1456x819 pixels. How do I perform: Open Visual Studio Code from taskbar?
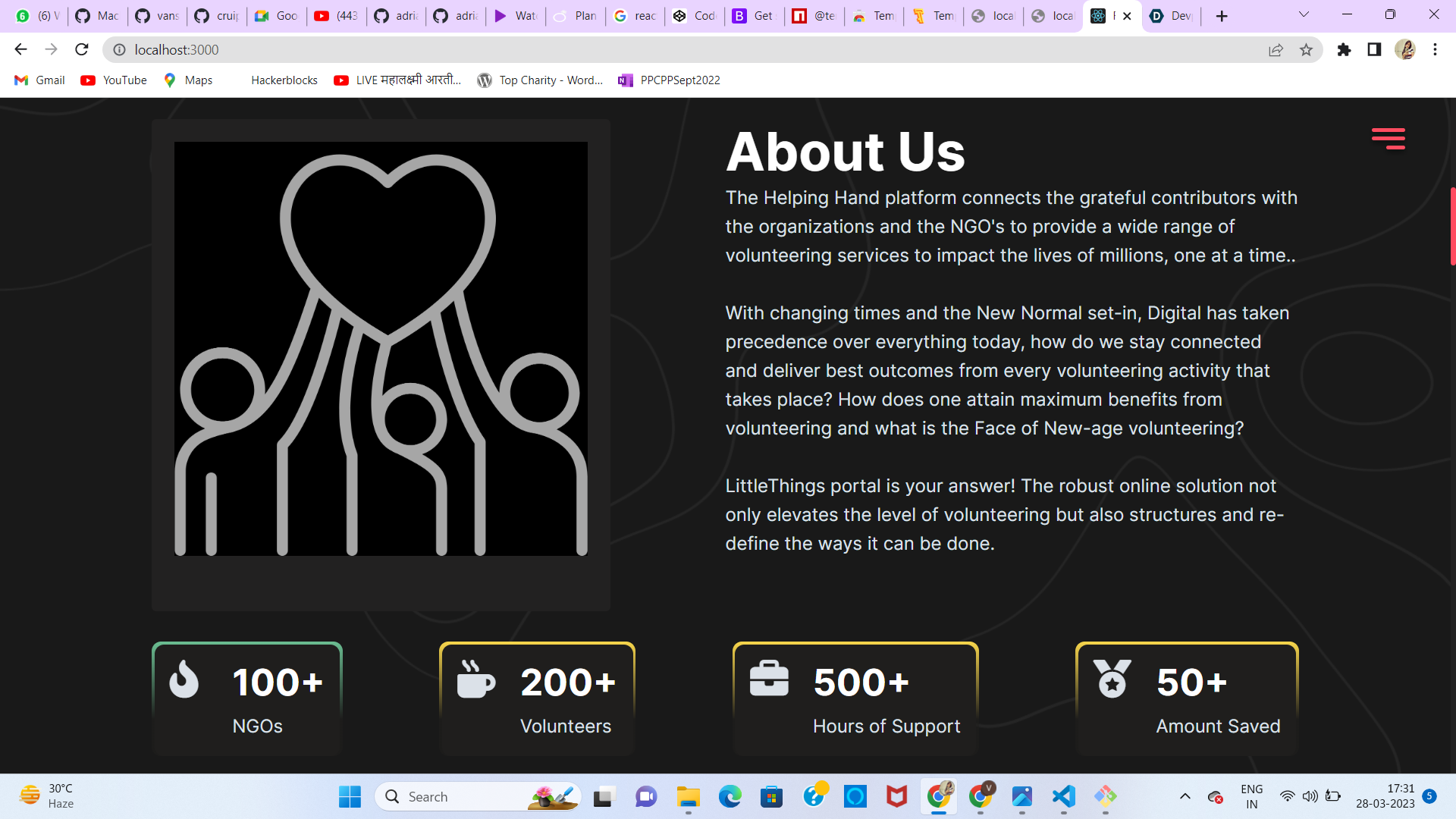[x=1063, y=796]
